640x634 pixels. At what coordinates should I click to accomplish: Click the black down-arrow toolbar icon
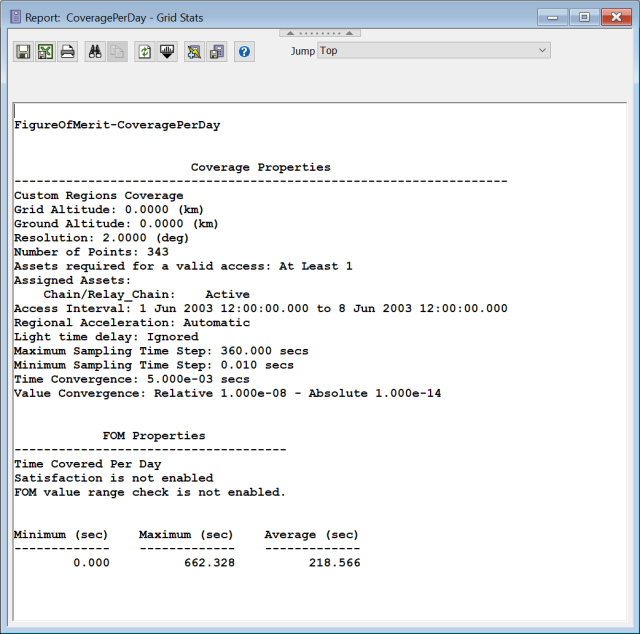click(167, 52)
